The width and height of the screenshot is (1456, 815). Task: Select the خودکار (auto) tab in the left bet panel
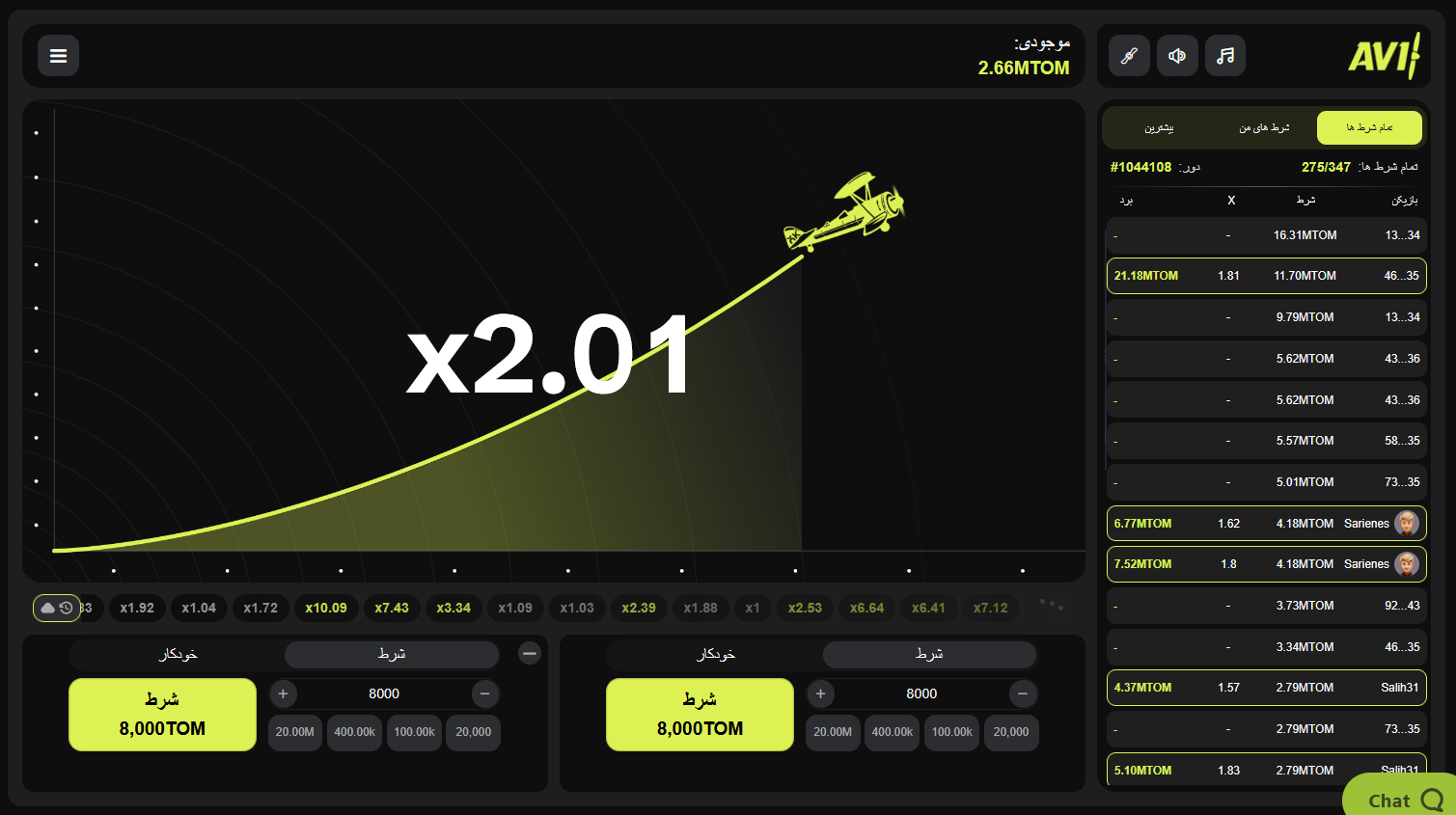coord(178,654)
